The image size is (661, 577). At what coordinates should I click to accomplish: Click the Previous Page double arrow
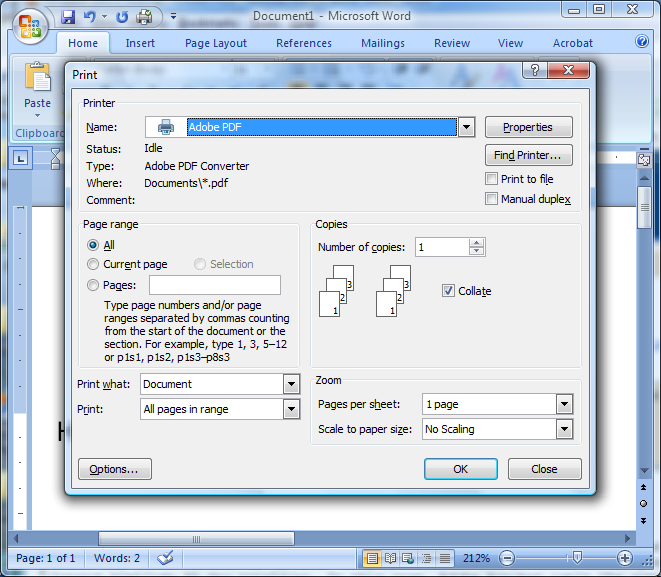tap(643, 487)
